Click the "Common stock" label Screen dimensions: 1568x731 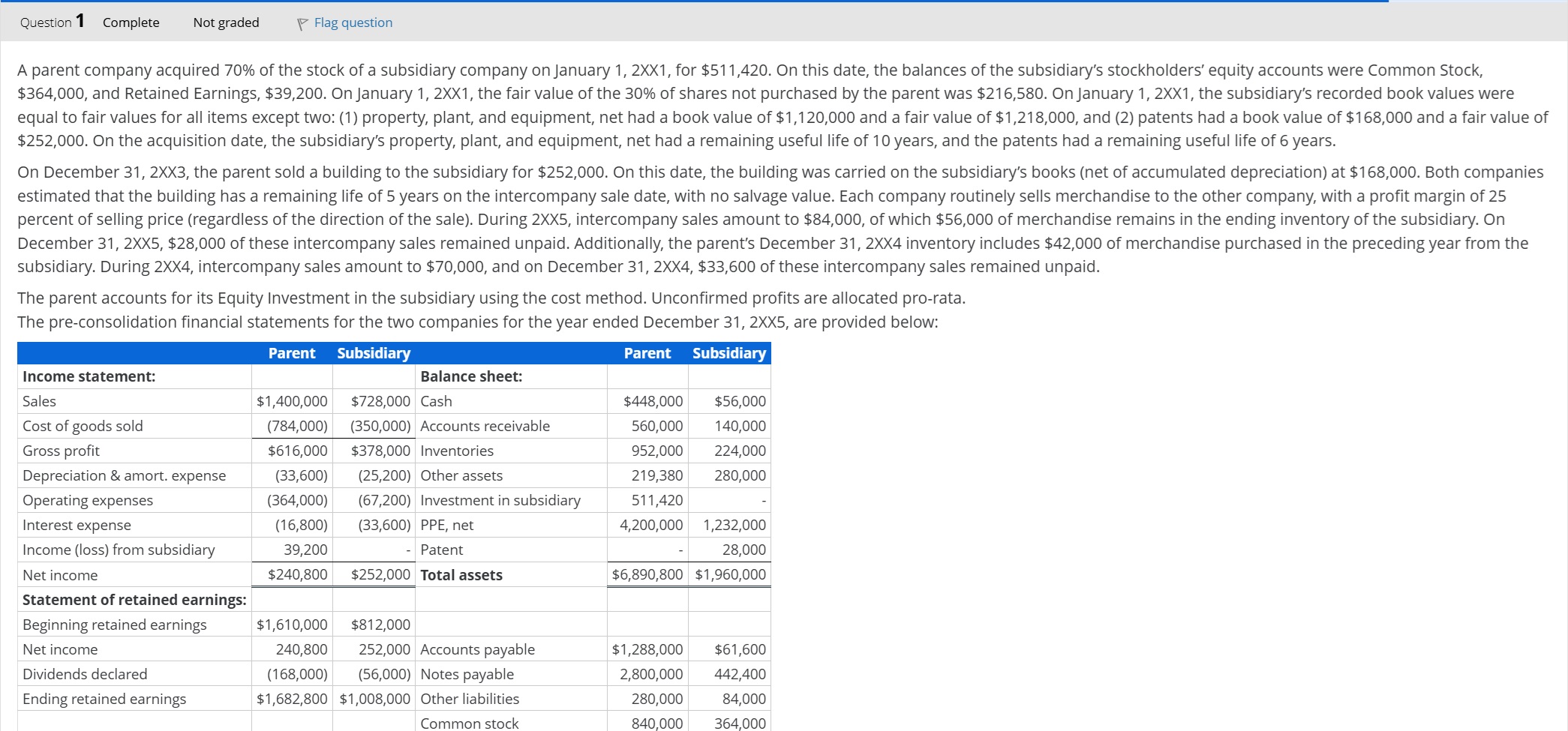(x=470, y=723)
